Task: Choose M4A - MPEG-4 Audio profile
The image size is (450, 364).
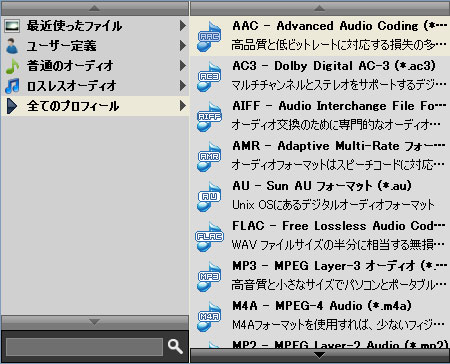Action: [x=320, y=316]
